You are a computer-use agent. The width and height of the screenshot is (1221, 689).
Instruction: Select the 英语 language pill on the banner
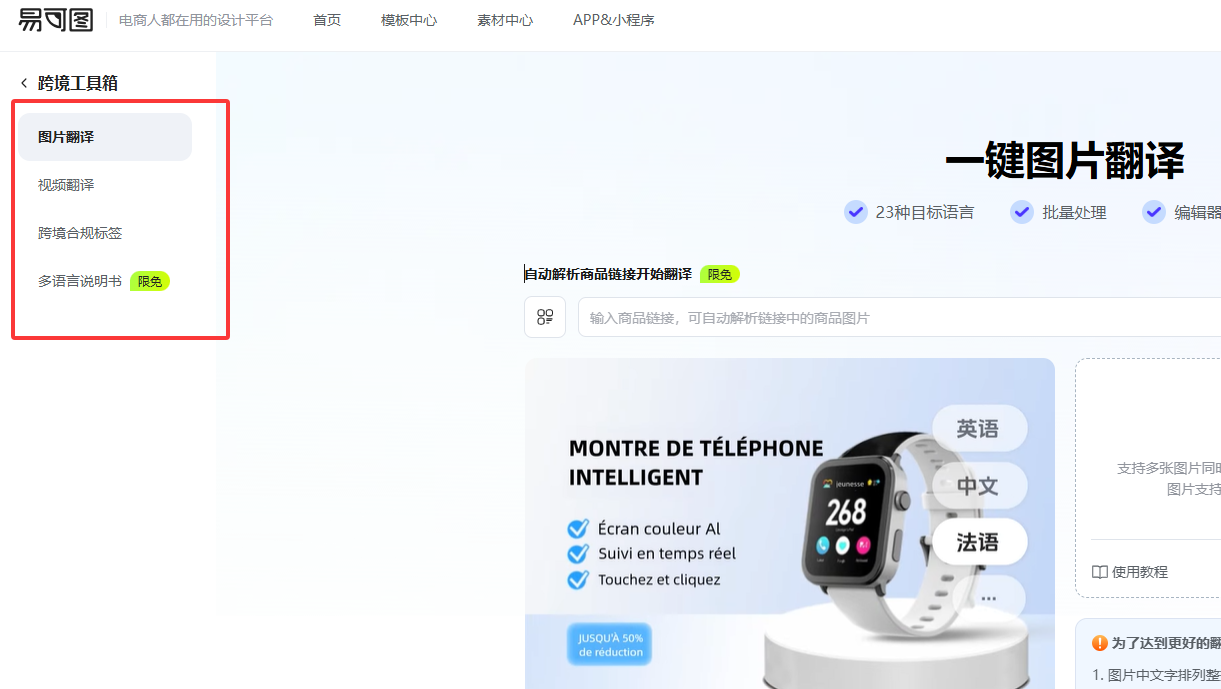tap(979, 429)
